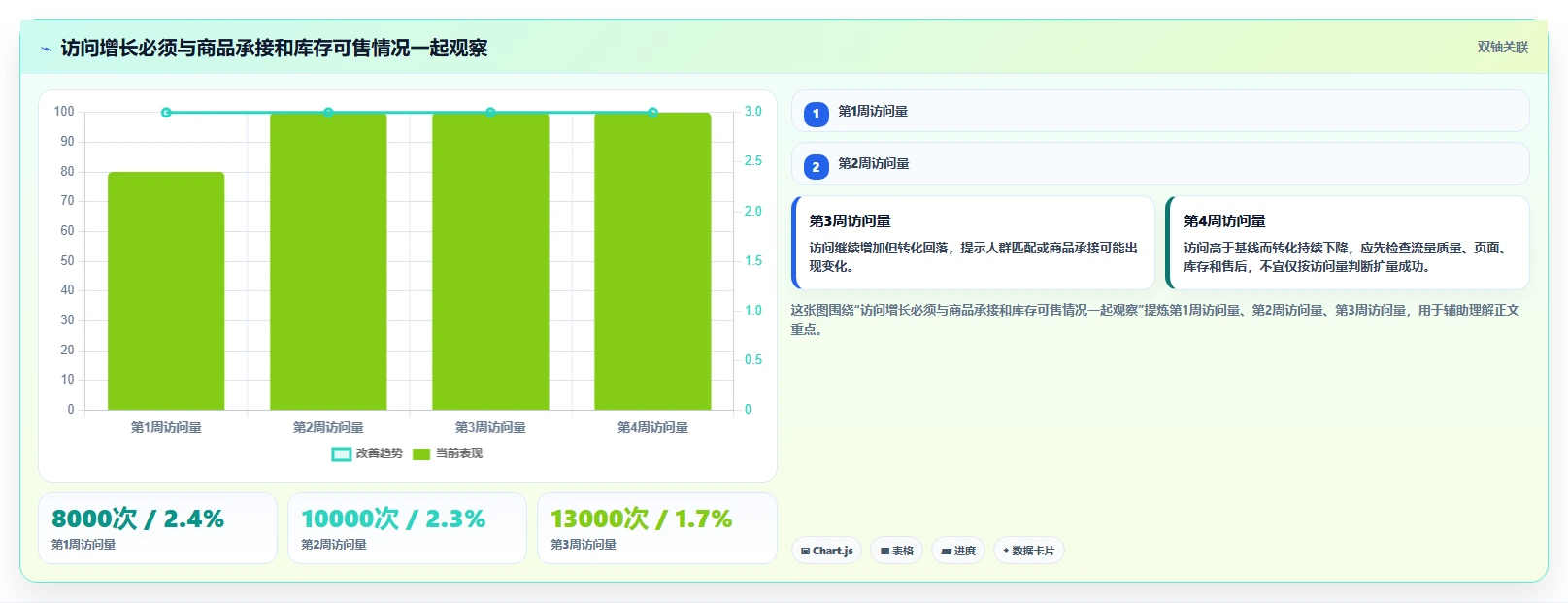The image size is (1568, 603).
Task: Click the 第1周访问量 x-axis label
Action: 166,427
